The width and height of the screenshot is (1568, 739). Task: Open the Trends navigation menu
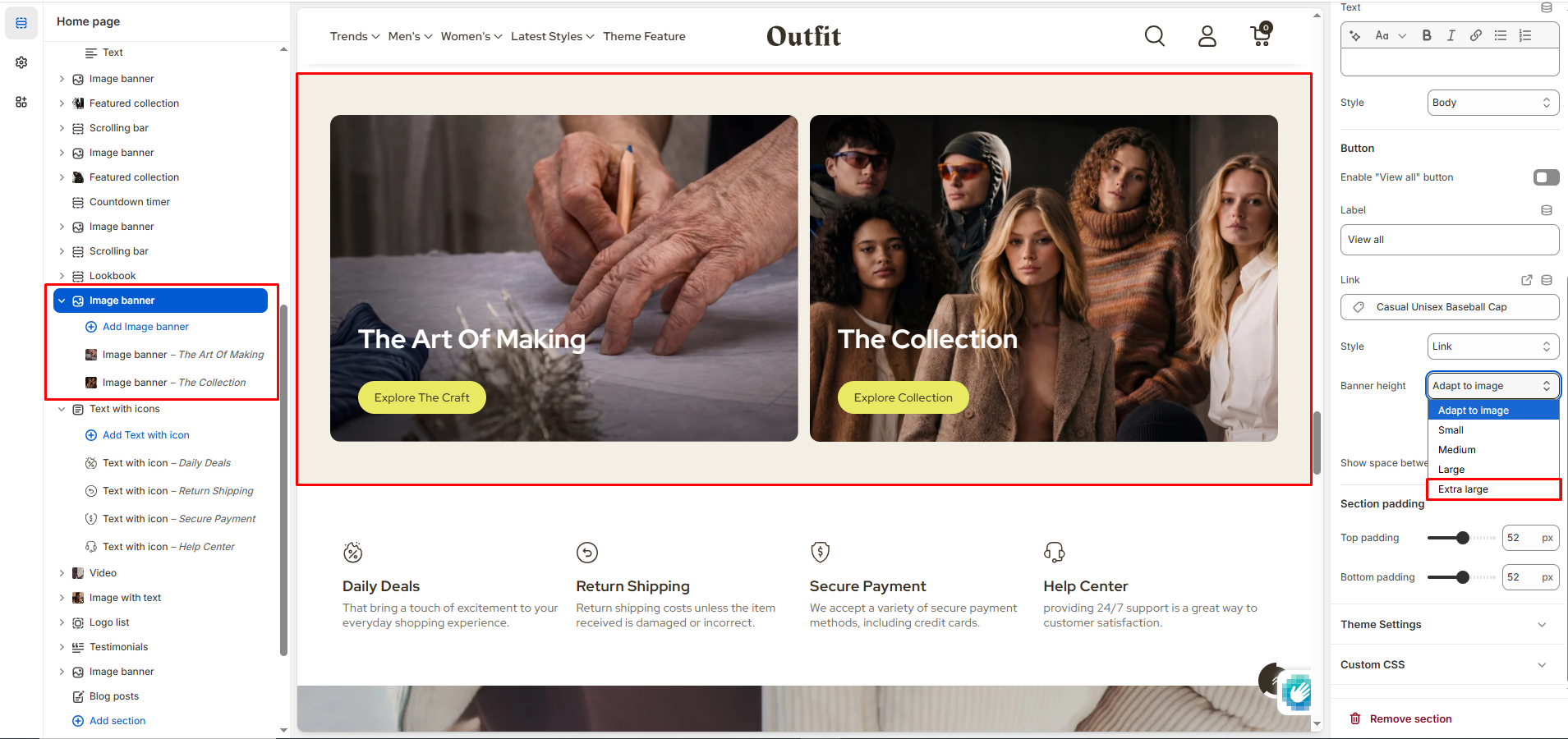pyautogui.click(x=355, y=36)
